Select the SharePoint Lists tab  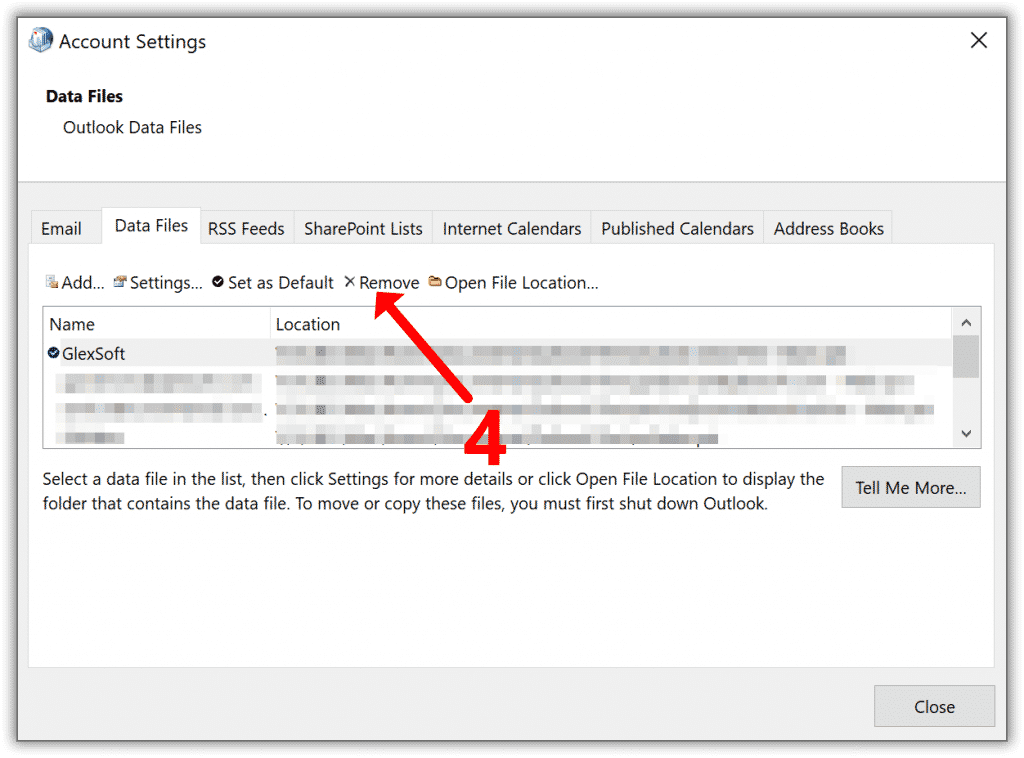[x=363, y=229]
